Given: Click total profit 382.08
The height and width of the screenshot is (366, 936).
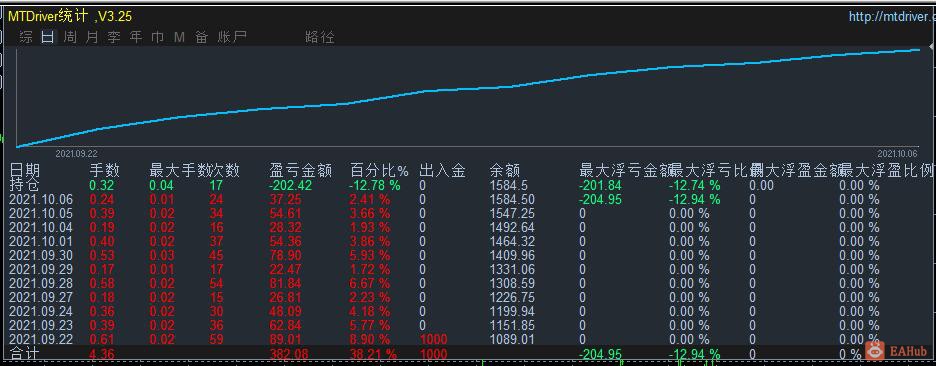Looking at the screenshot, I should 290,355.
